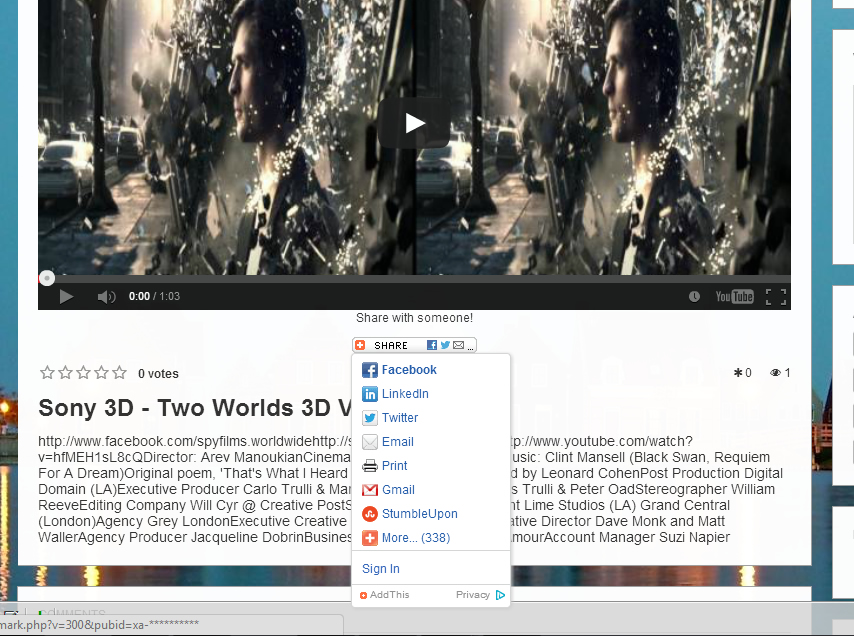Screen dimensions: 854x636
Task: Click the Twitter bird icon
Action: (370, 418)
